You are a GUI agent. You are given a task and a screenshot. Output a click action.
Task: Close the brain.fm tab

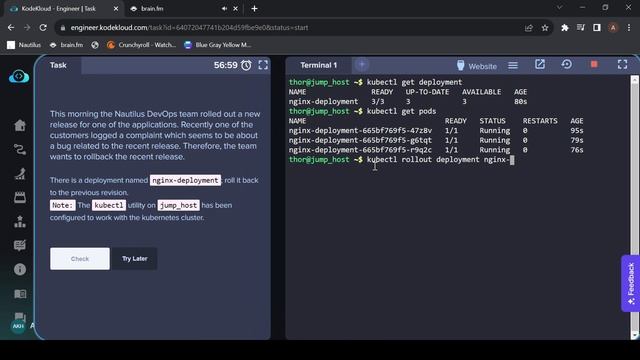236,9
